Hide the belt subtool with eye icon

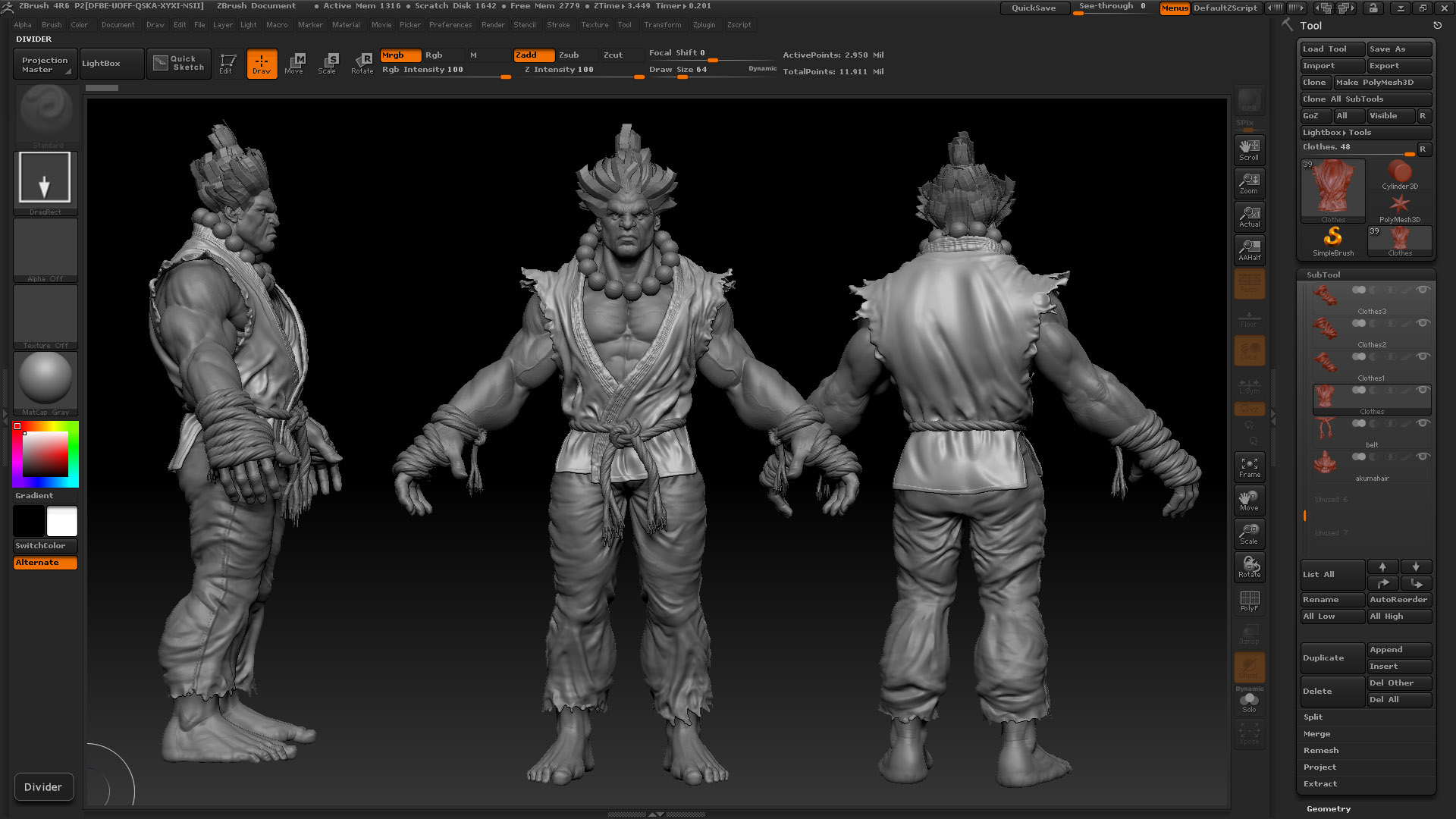tap(1423, 423)
